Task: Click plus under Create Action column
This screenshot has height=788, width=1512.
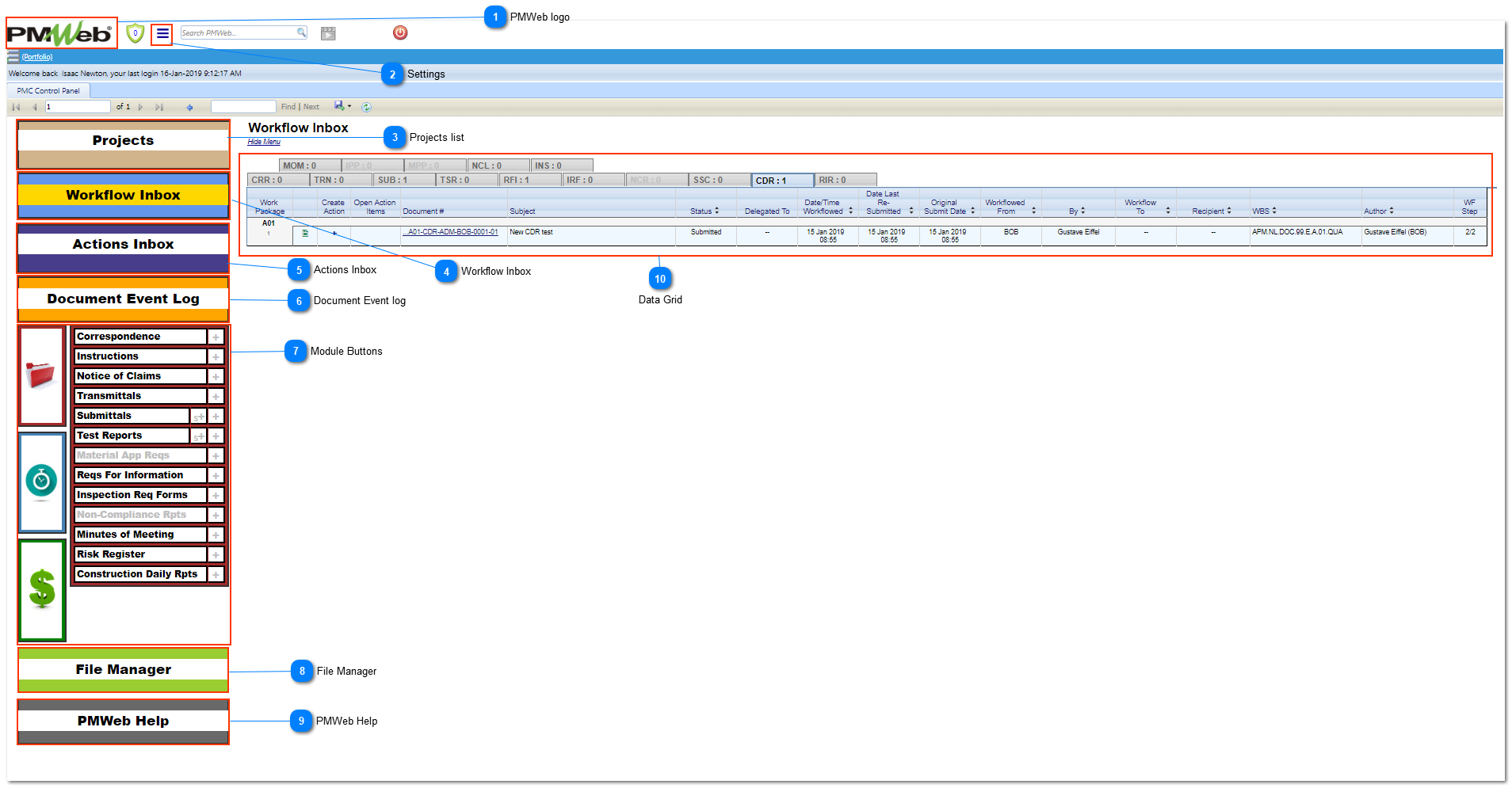Action: click(334, 233)
